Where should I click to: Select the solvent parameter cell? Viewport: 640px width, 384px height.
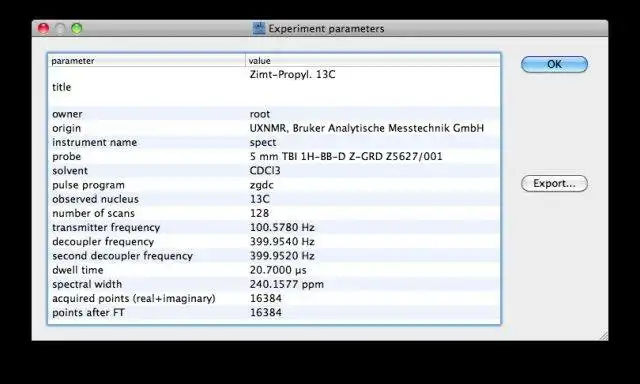pyautogui.click(x=70, y=171)
